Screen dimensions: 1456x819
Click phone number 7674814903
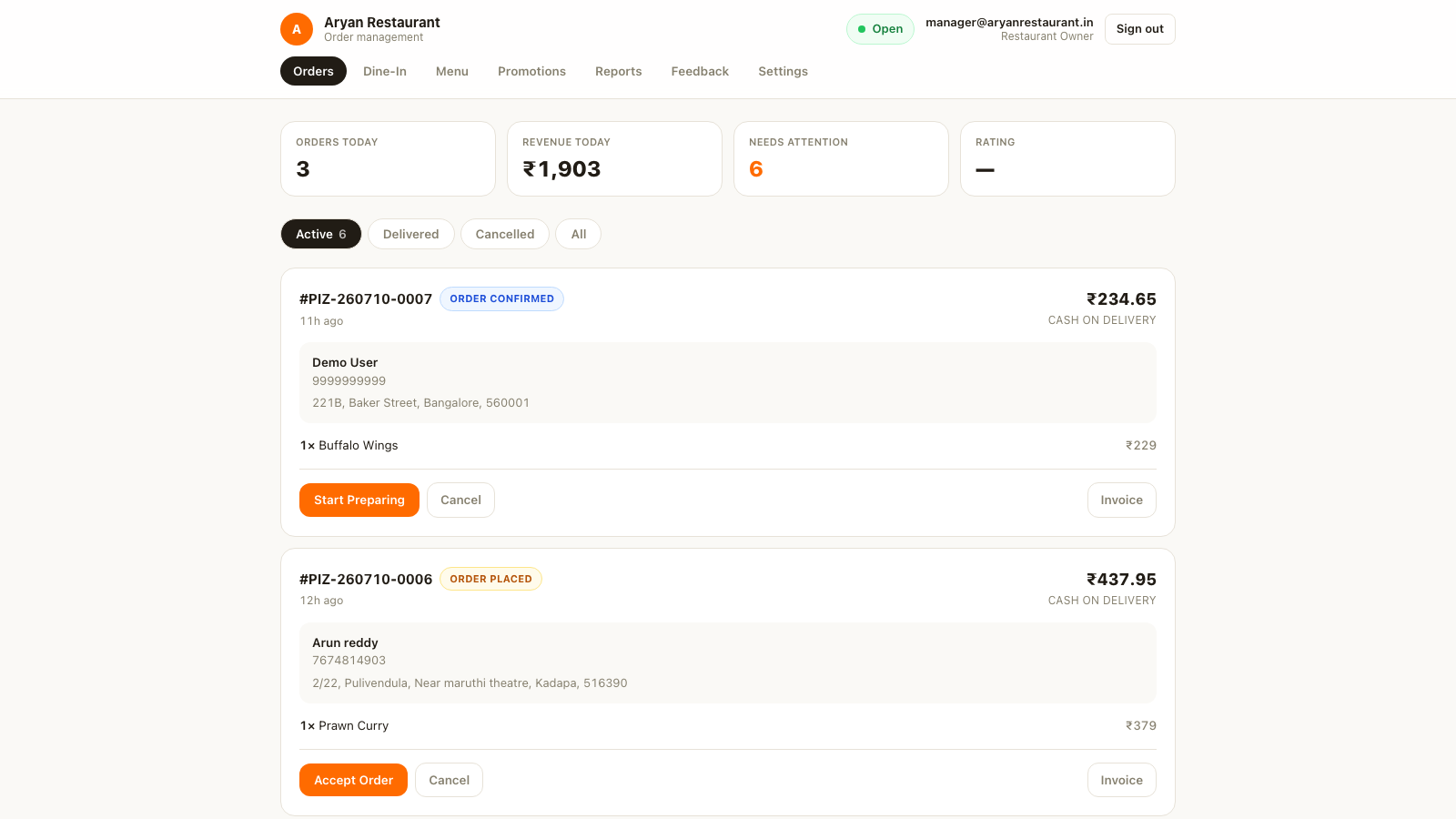(349, 661)
